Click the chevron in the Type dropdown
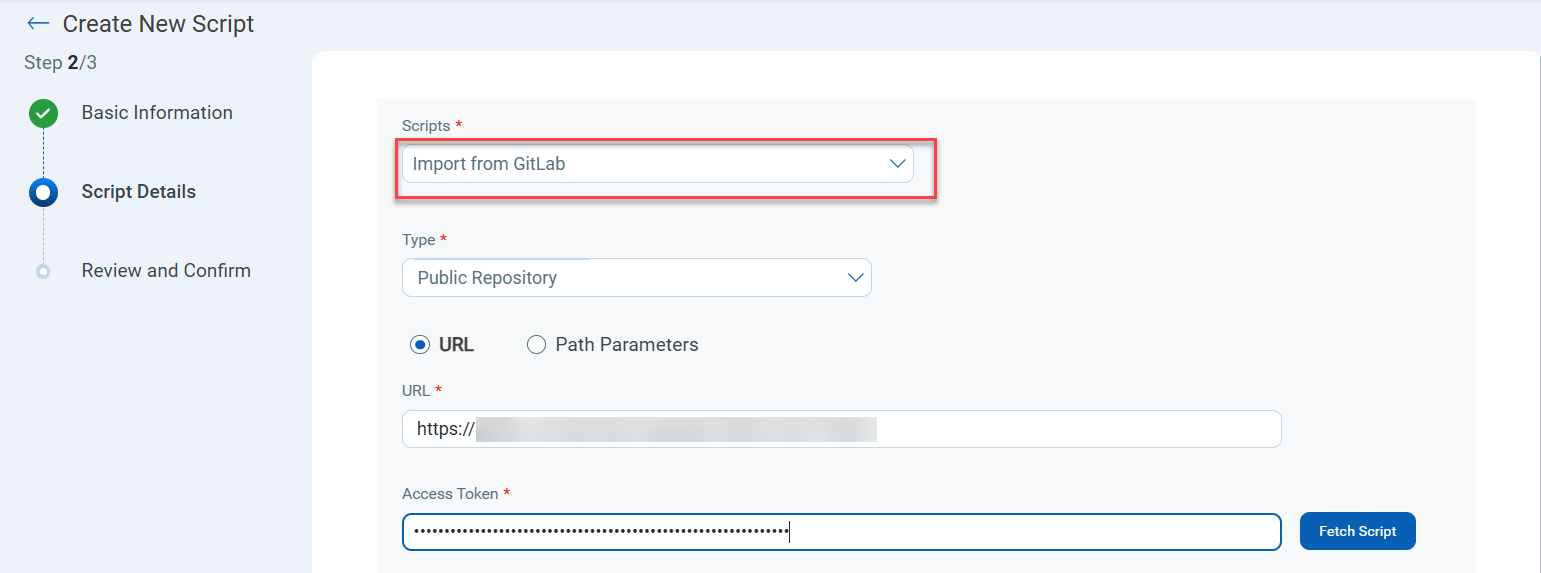 (855, 278)
